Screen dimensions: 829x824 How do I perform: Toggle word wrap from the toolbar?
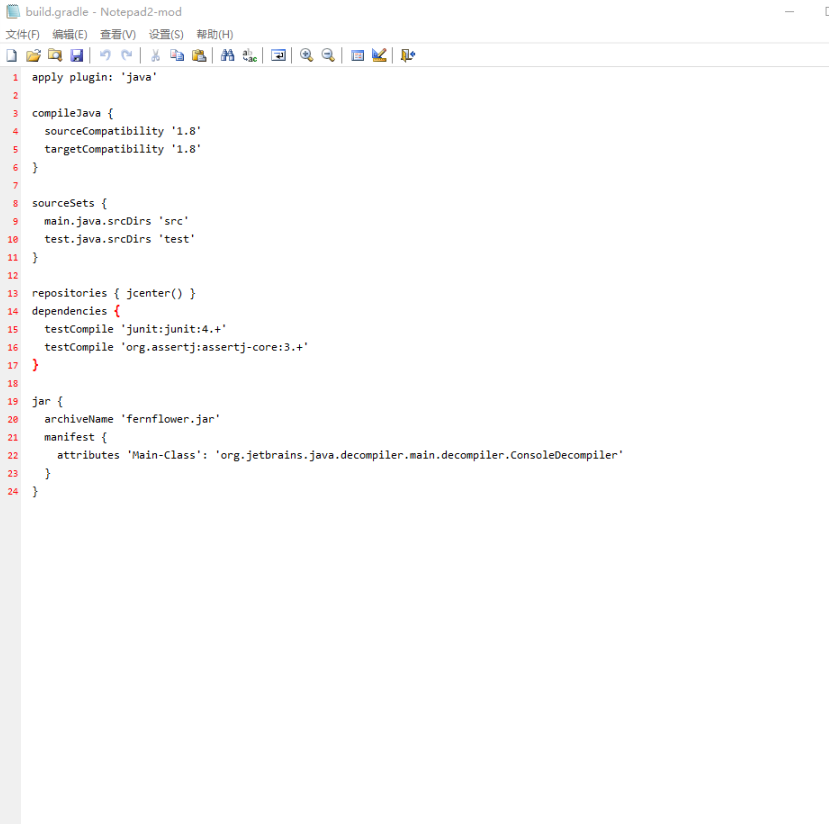(277, 55)
